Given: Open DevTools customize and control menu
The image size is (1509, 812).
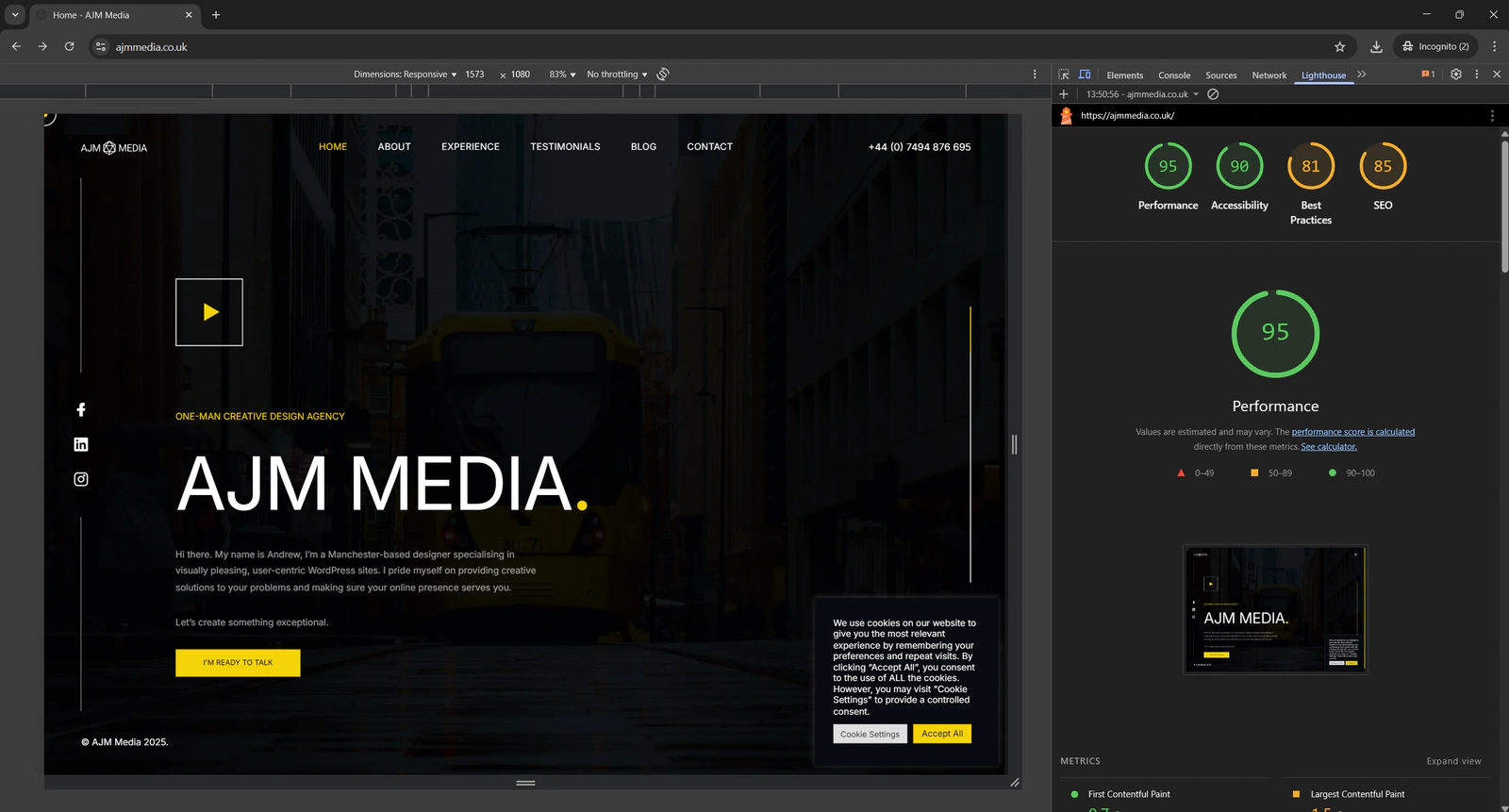Looking at the screenshot, I should click(1477, 74).
